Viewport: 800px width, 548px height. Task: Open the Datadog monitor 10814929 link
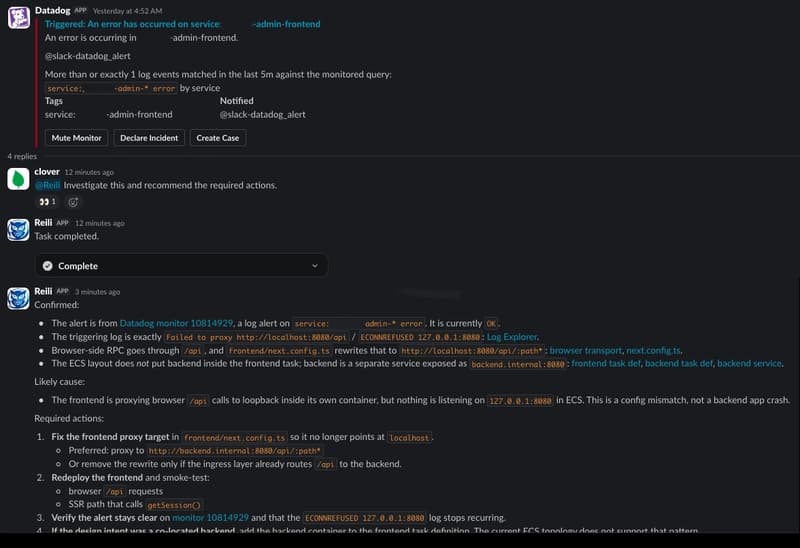176,323
